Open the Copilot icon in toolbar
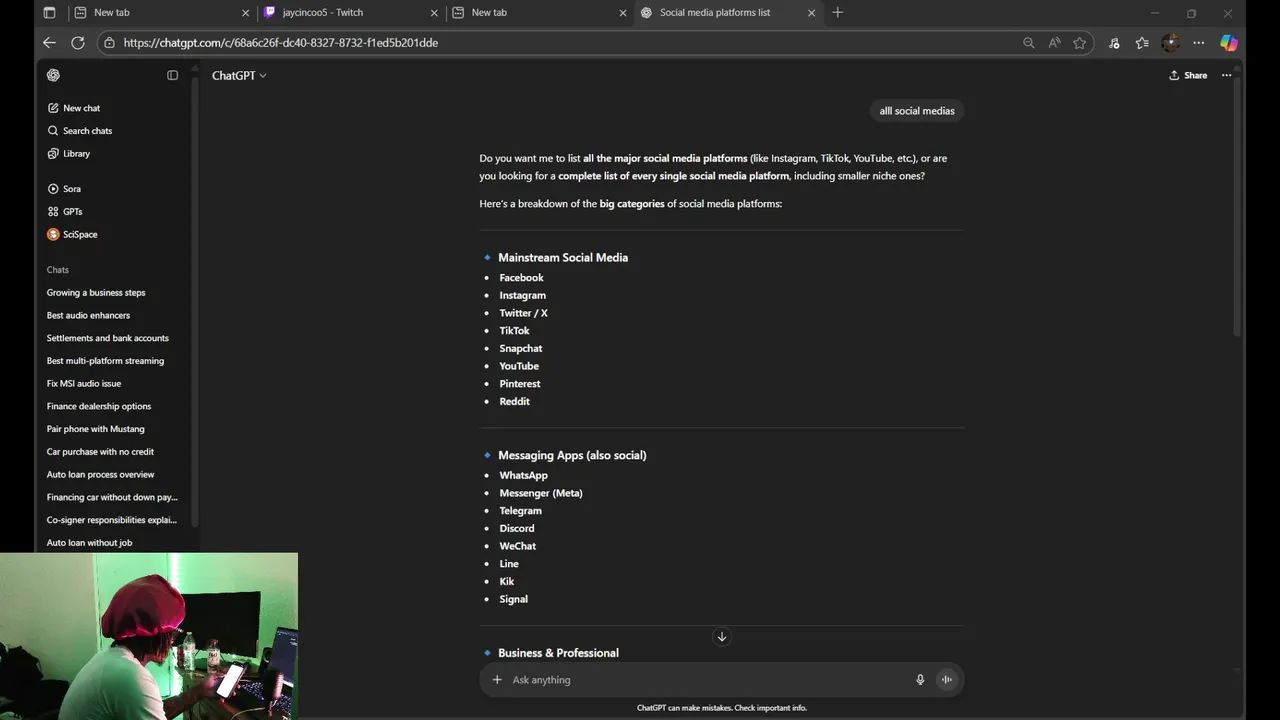Screen dimensions: 1280x720 [x=1229, y=43]
